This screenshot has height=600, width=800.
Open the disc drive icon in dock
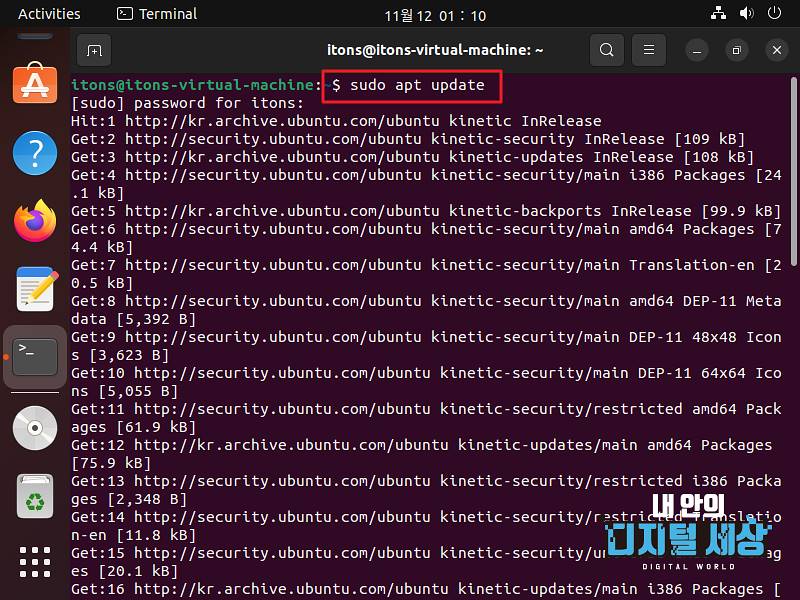pyautogui.click(x=35, y=428)
